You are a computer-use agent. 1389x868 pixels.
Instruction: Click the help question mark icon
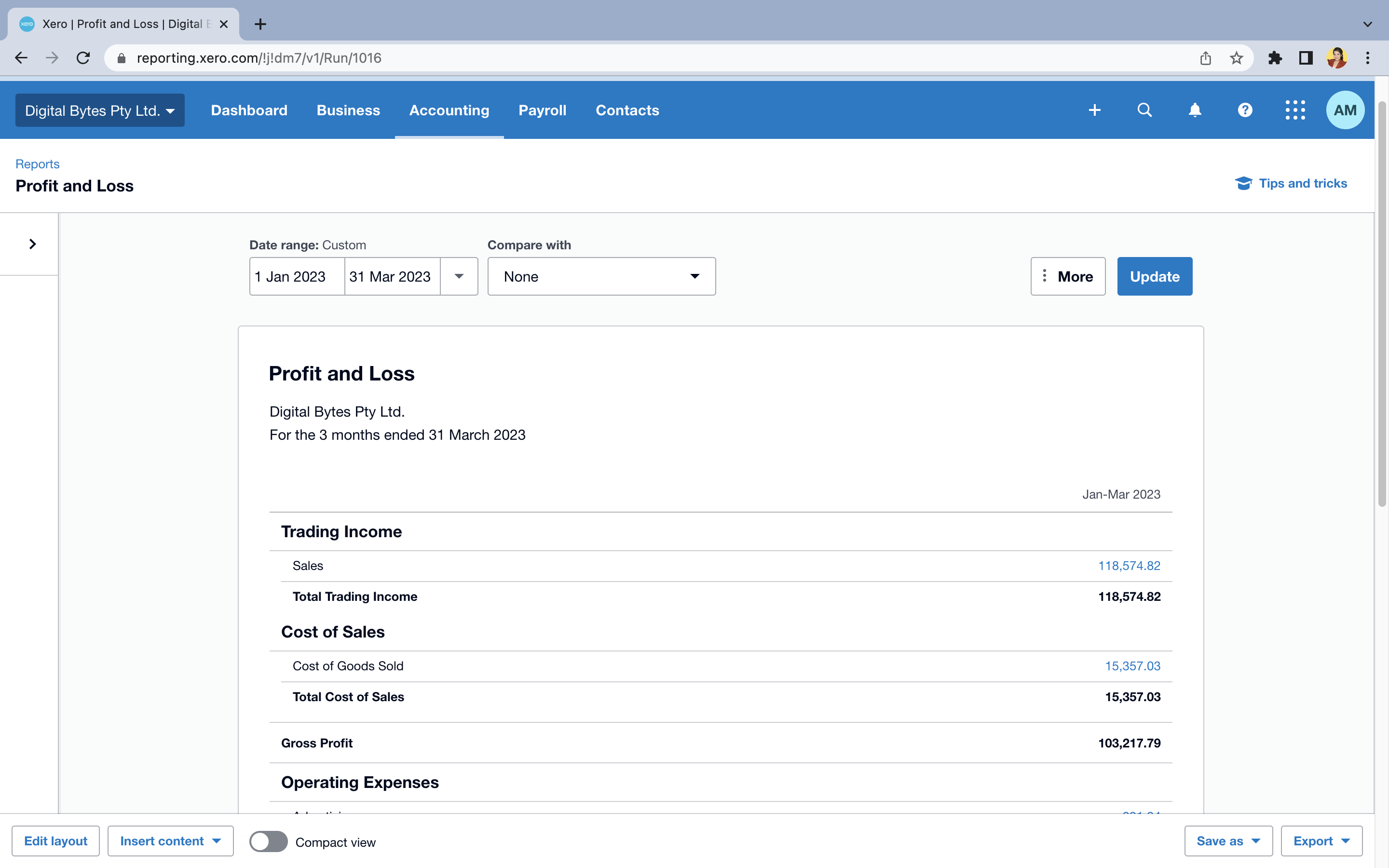point(1245,110)
